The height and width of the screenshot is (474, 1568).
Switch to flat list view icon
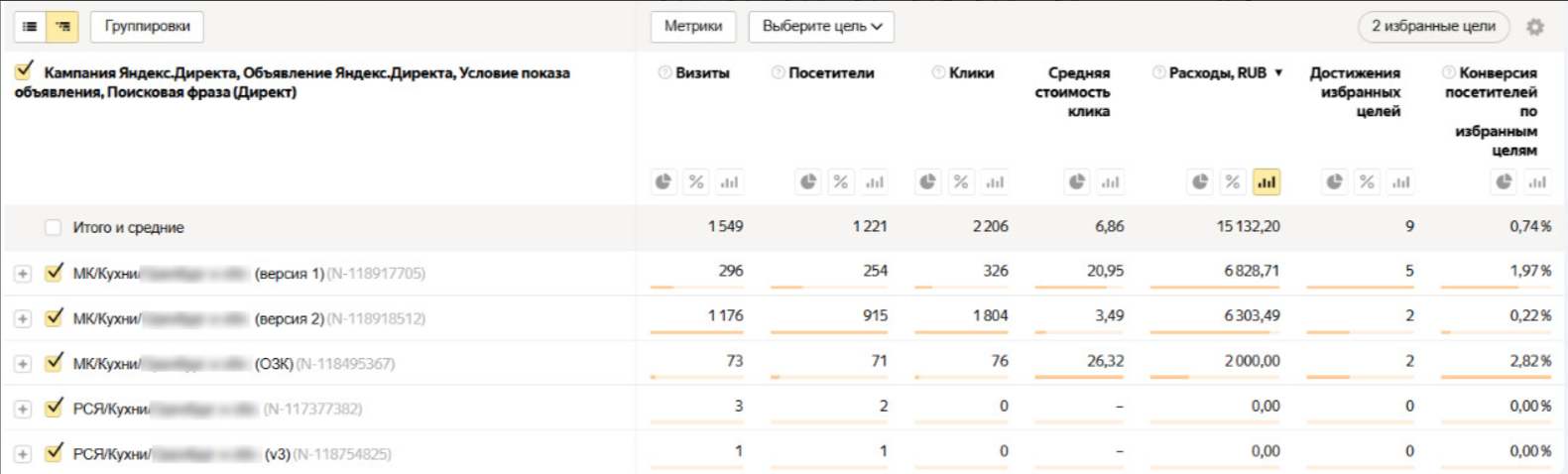point(30,27)
